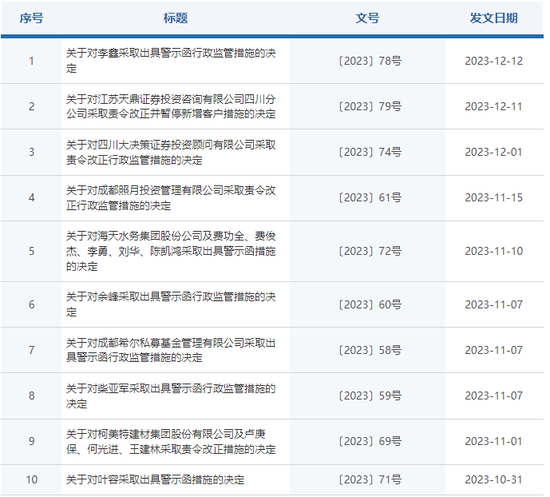Click serial number 1 cell
This screenshot has width=550, height=497.
point(31,61)
